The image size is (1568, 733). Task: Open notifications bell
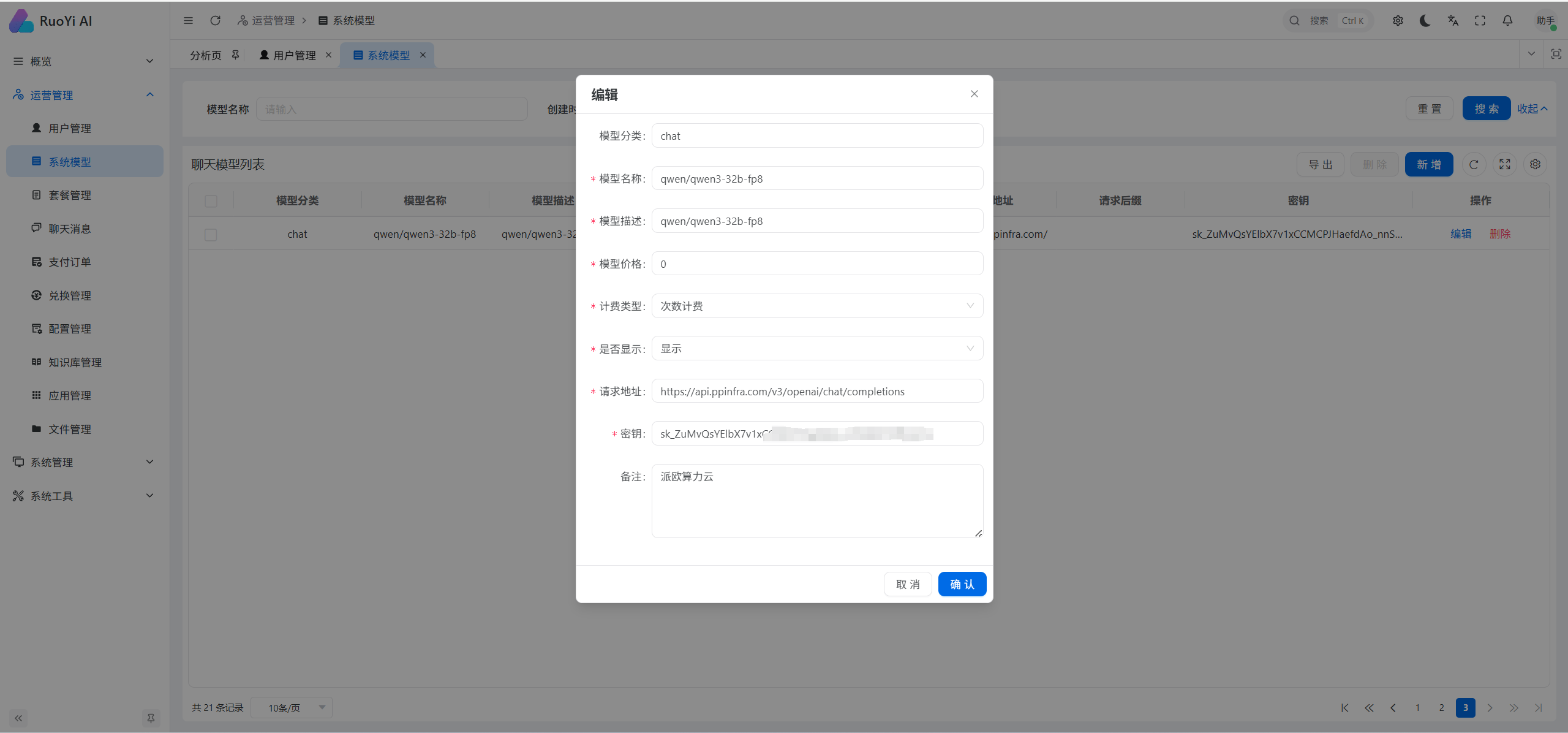click(1507, 20)
